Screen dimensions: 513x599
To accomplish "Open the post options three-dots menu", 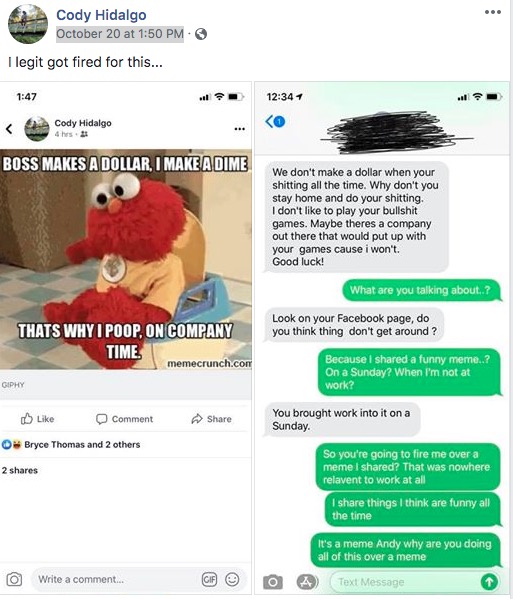I will 492,12.
